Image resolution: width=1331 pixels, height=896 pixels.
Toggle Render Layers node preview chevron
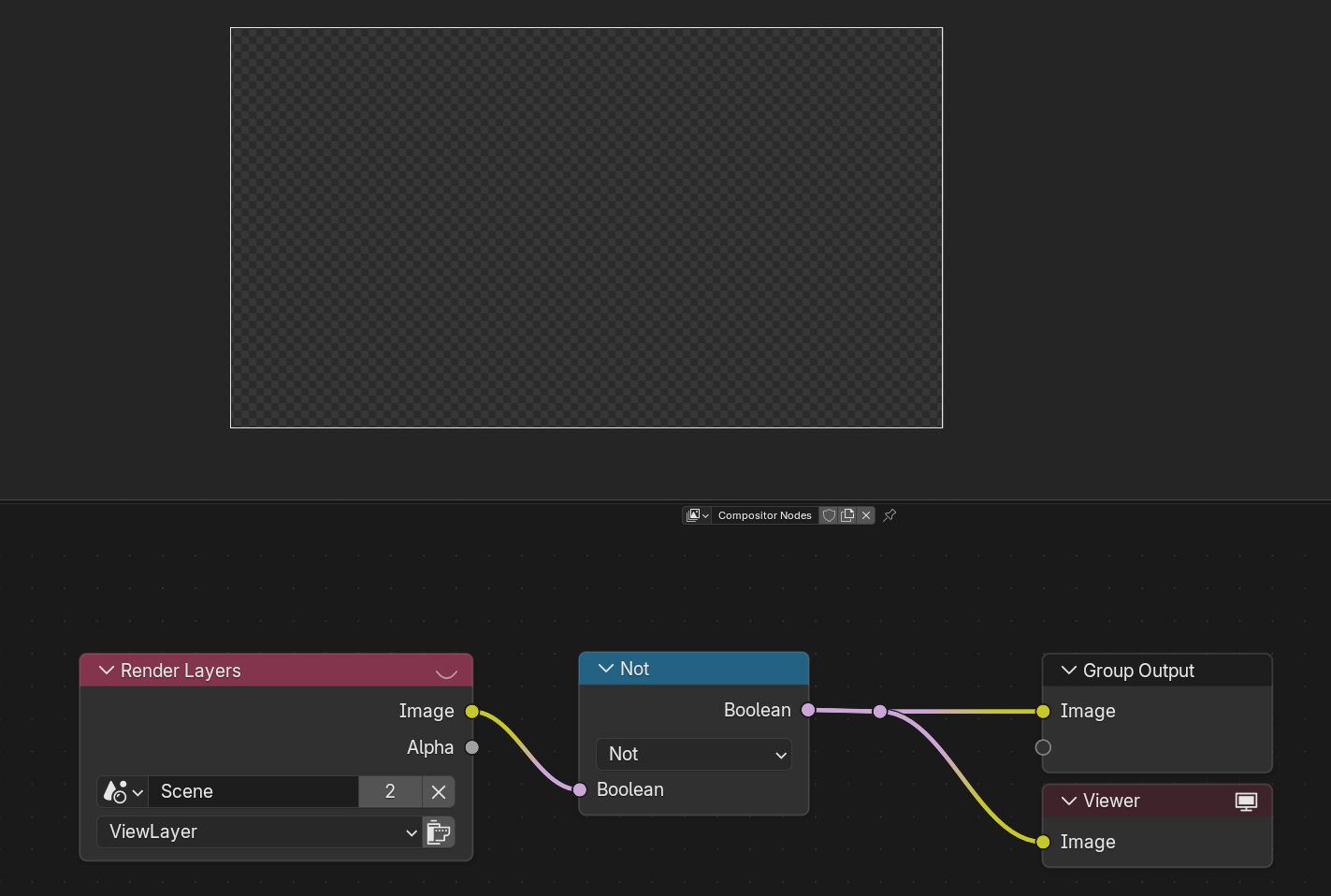pos(446,672)
